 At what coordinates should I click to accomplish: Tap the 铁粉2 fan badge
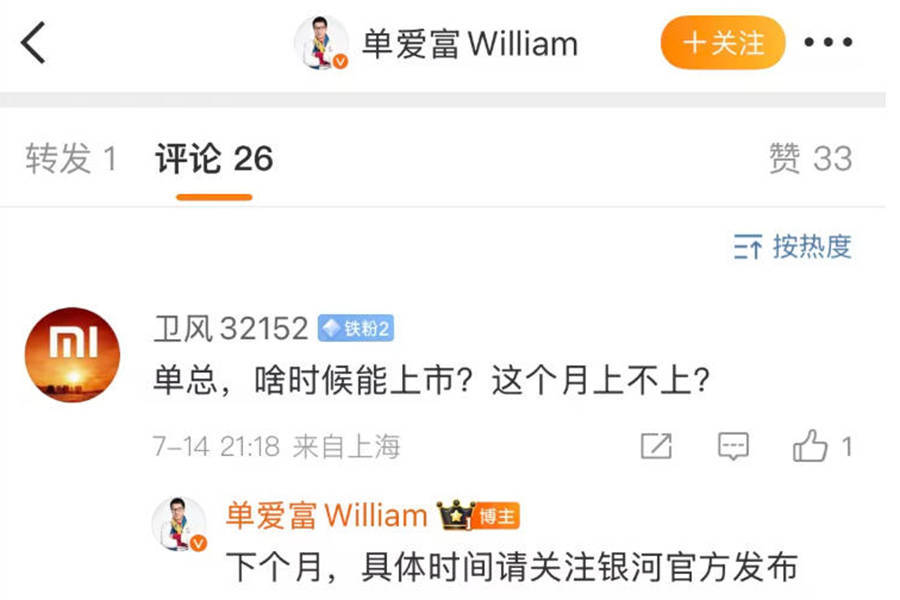356,328
